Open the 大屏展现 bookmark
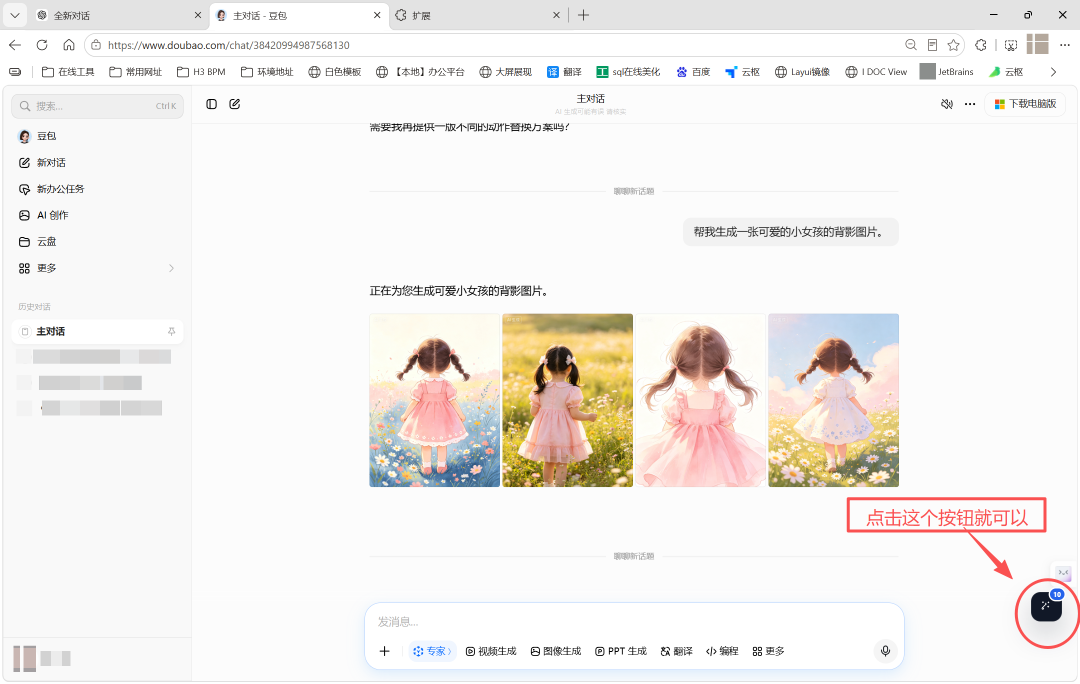The width and height of the screenshot is (1080, 684). 506,72
